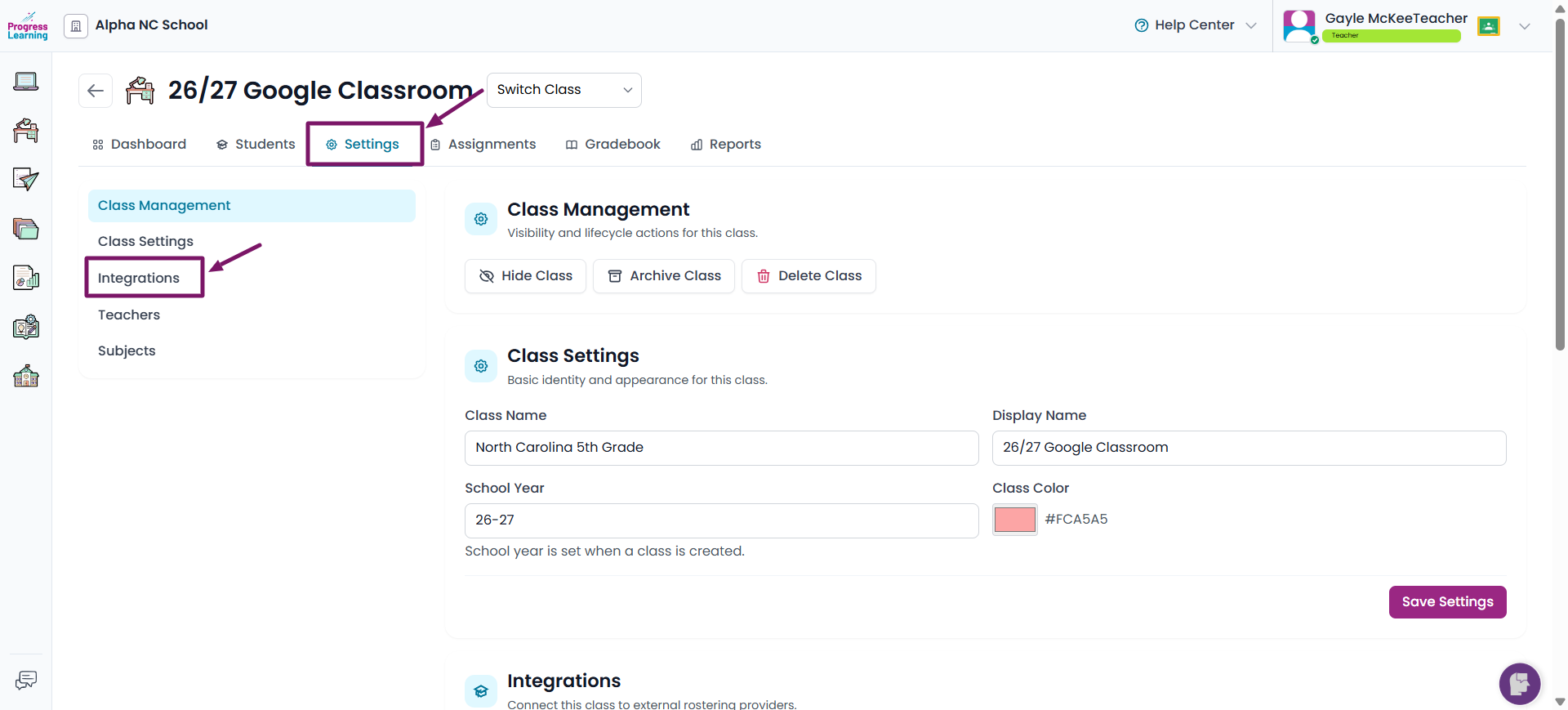The image size is (1568, 710).
Task: Click the scrollbar down arrow
Action: pos(1560,702)
